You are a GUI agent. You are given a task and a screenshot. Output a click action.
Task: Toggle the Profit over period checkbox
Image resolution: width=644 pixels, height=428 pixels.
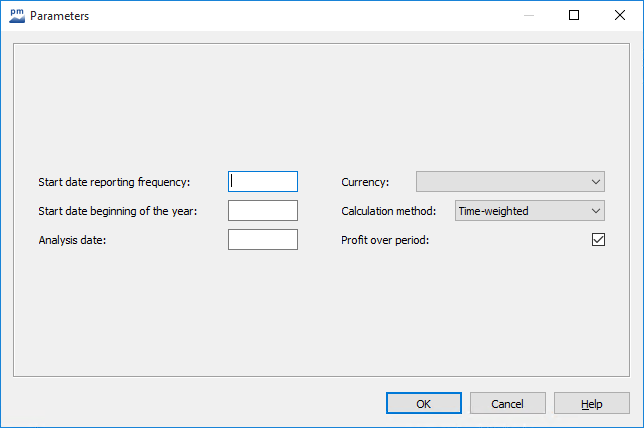coord(598,240)
